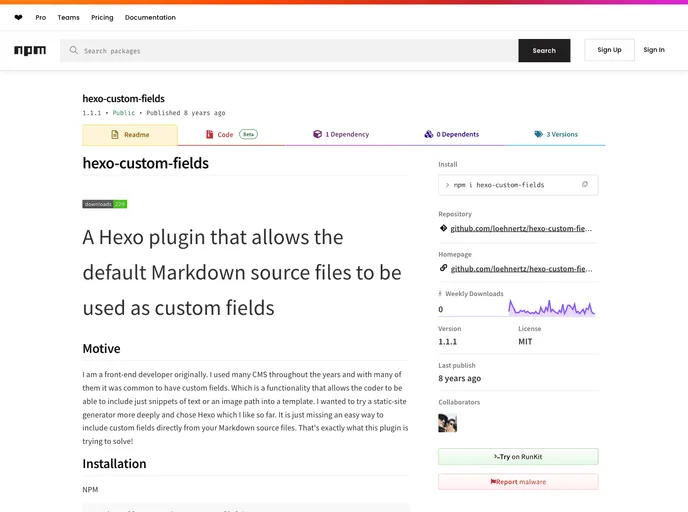Click the version value 1.1.1 in the sidebar
This screenshot has height=512, width=688.
click(448, 341)
